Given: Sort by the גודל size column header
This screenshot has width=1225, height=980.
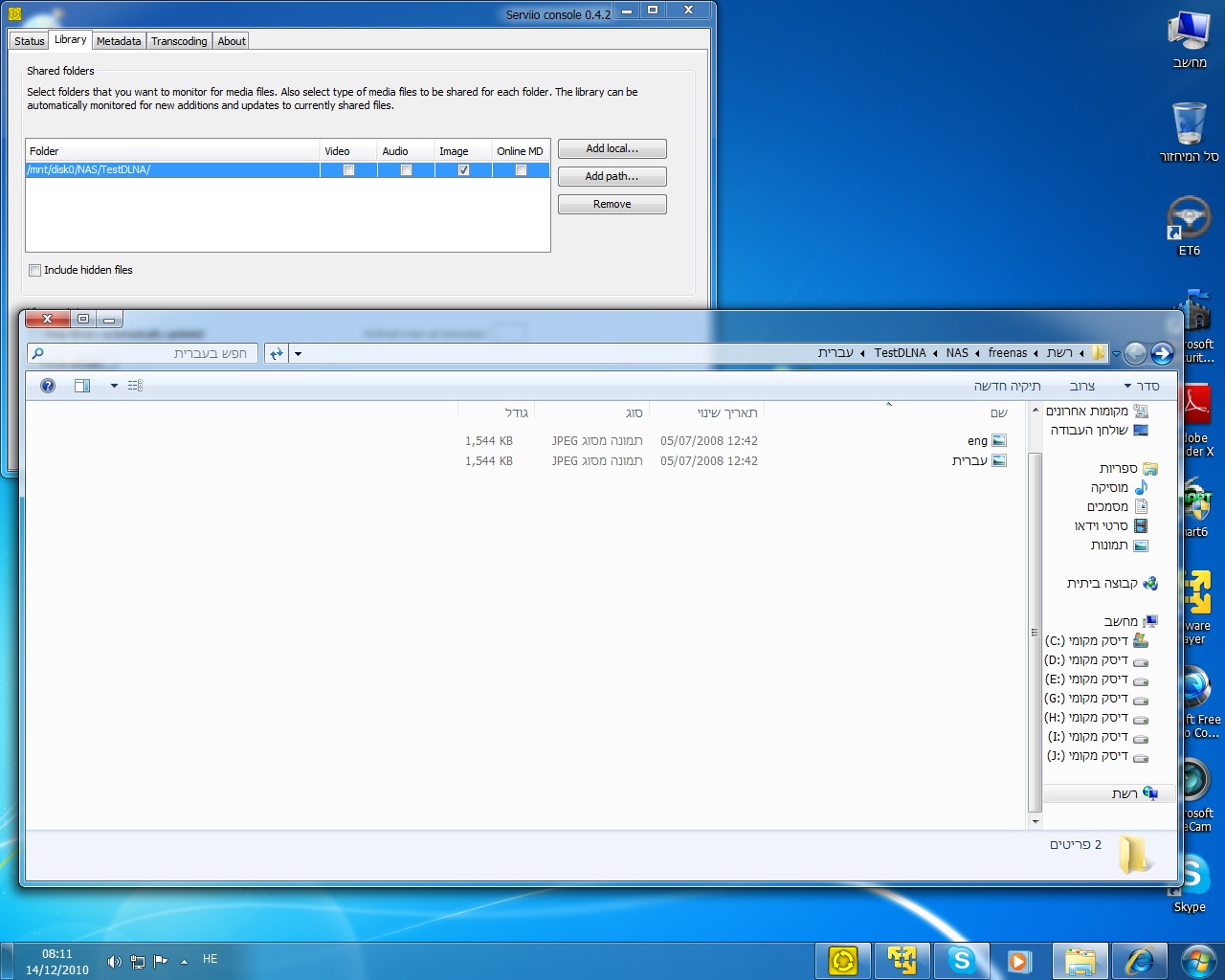Looking at the screenshot, I should pos(517,412).
